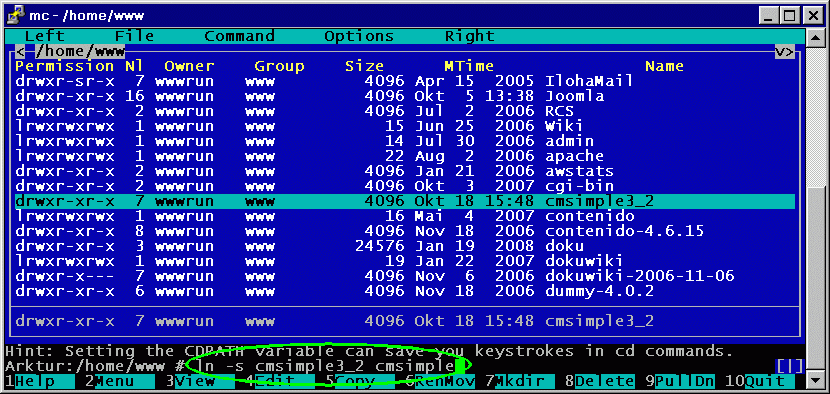Image resolution: width=830 pixels, height=394 pixels.
Task: Click the window scrollbar down arrow
Action: (x=815, y=380)
